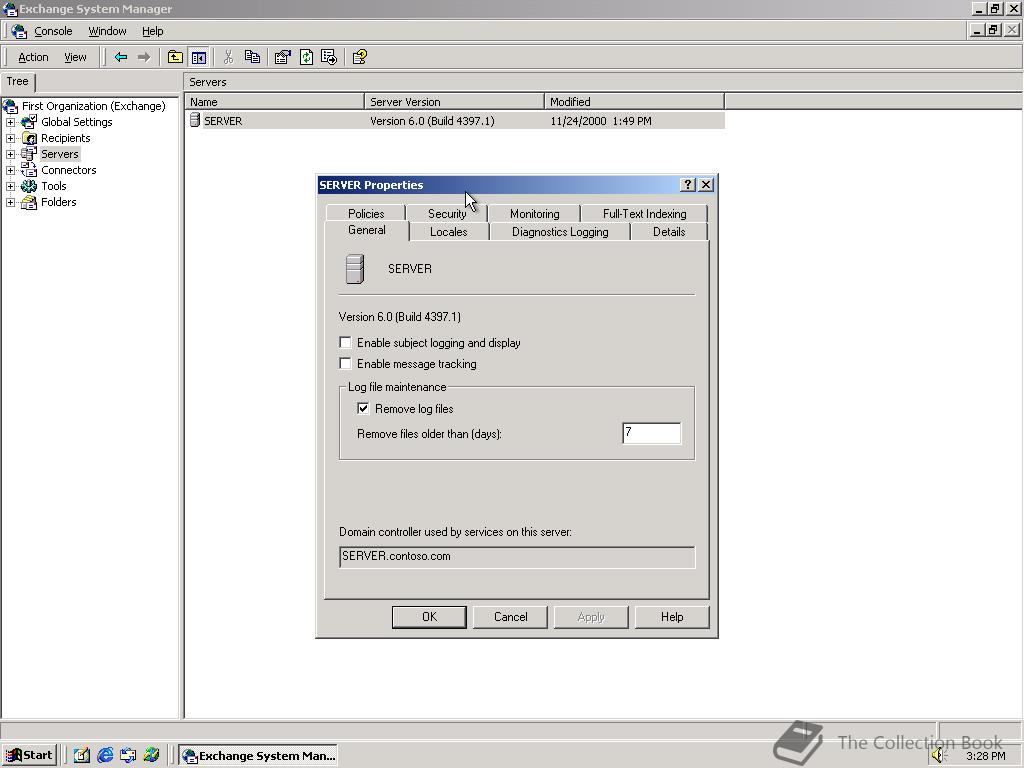The height and width of the screenshot is (768, 1024).
Task: Open the Window menu
Action: click(x=107, y=31)
